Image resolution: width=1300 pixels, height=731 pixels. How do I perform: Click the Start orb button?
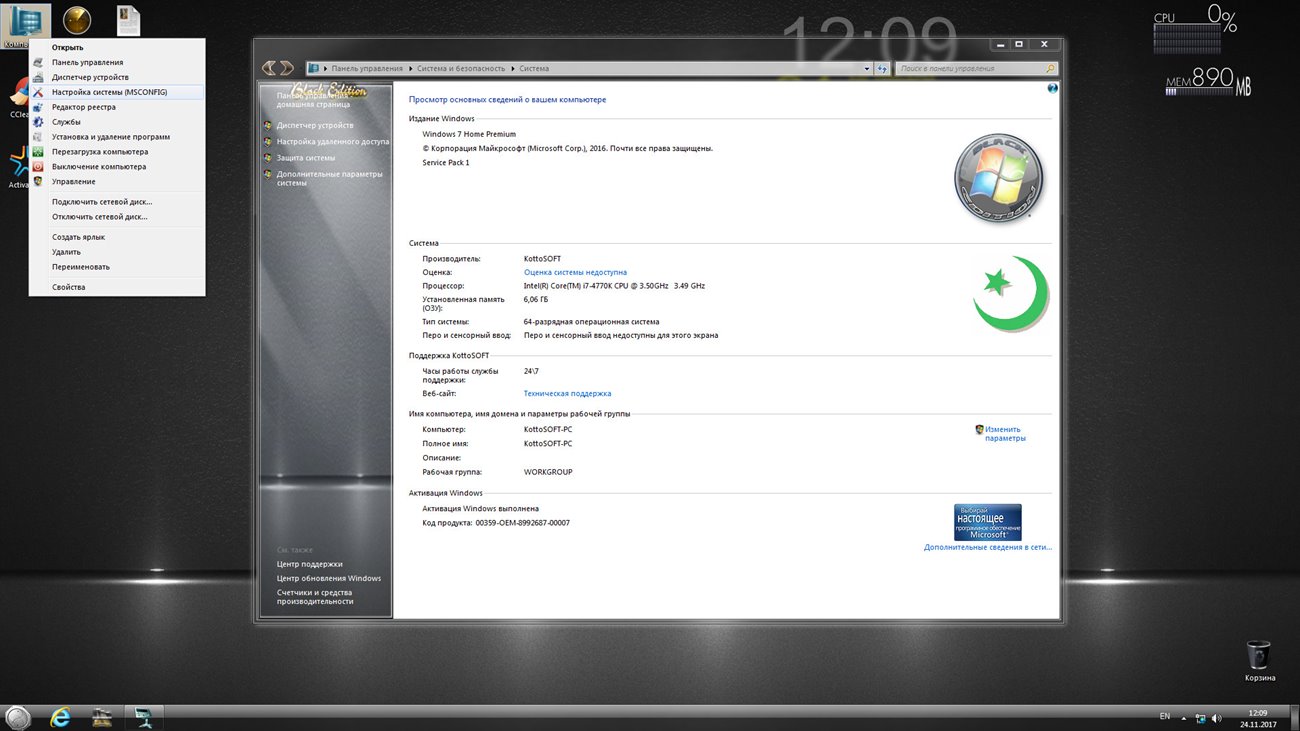(x=18, y=716)
